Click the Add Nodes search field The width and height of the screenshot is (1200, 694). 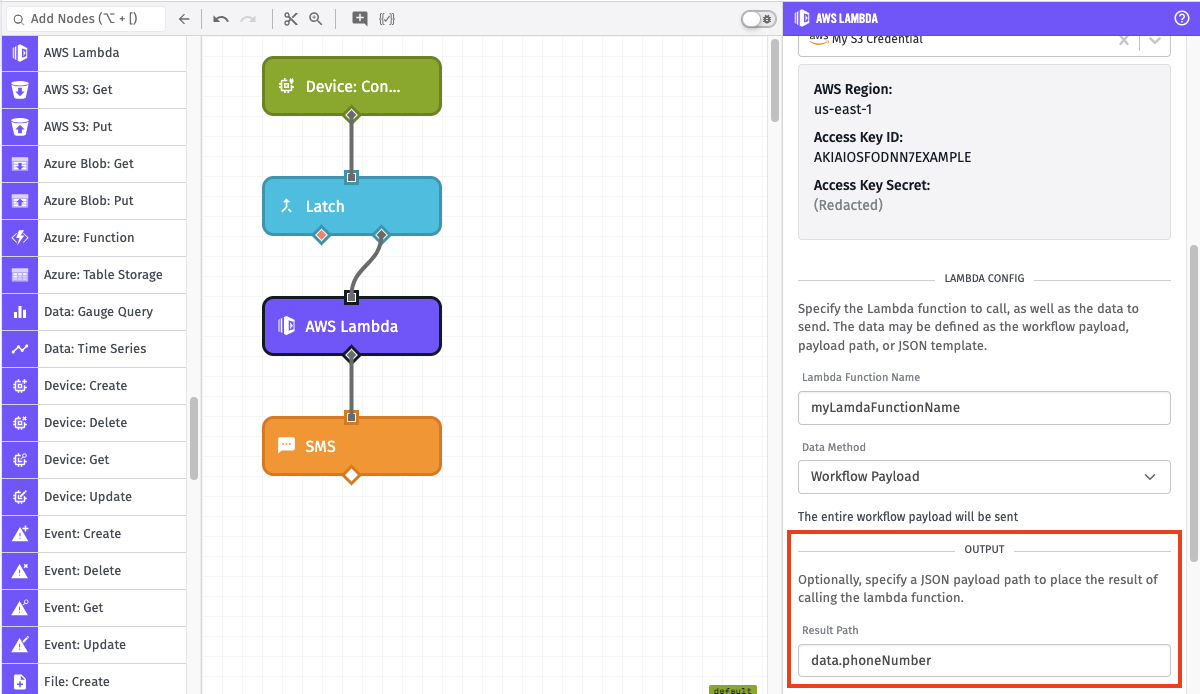[x=84, y=18]
